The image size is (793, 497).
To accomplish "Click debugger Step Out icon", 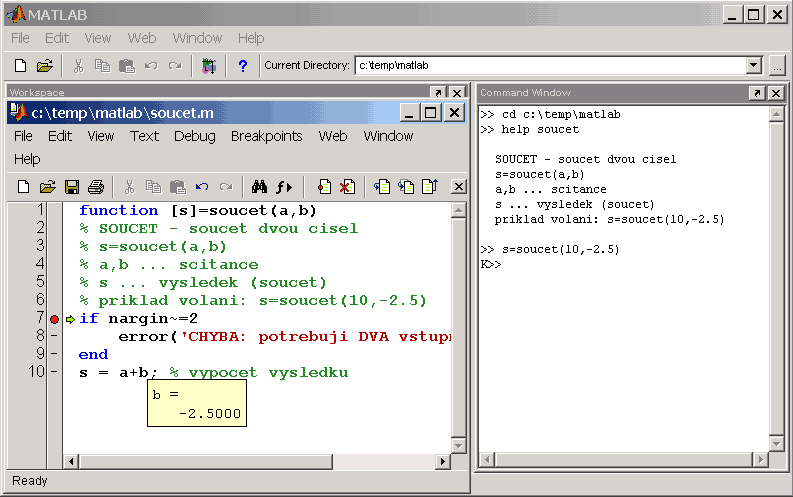I will click(x=430, y=187).
